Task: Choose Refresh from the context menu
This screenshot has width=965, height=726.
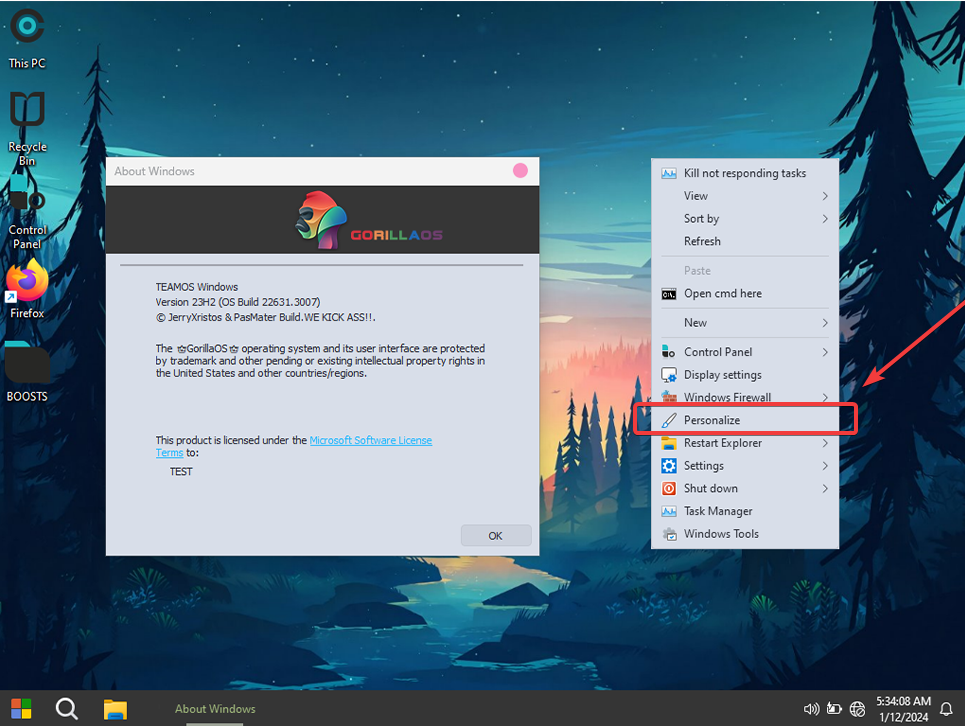Action: pyautogui.click(x=702, y=241)
